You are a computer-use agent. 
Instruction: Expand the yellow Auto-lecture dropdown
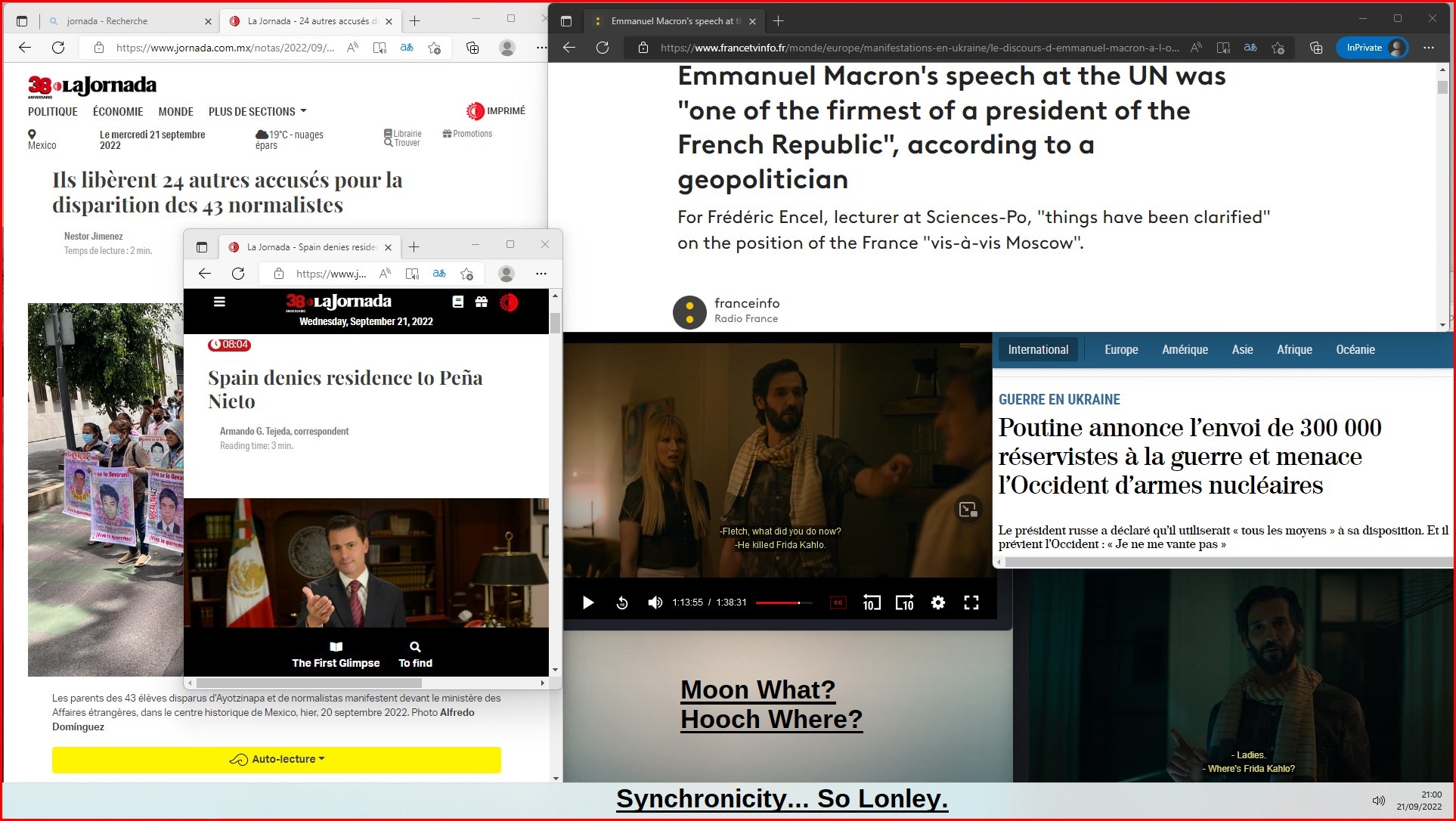pyautogui.click(x=277, y=759)
